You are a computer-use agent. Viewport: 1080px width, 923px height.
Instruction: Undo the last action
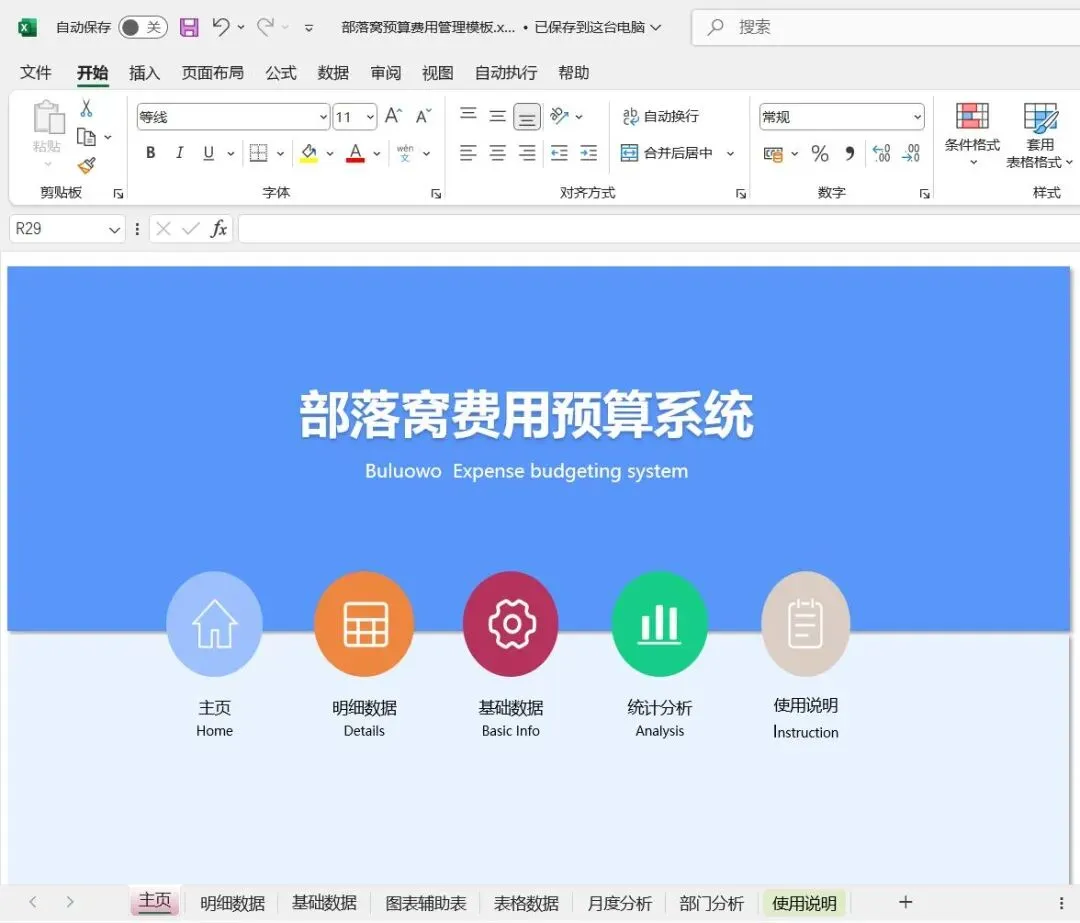click(x=220, y=28)
